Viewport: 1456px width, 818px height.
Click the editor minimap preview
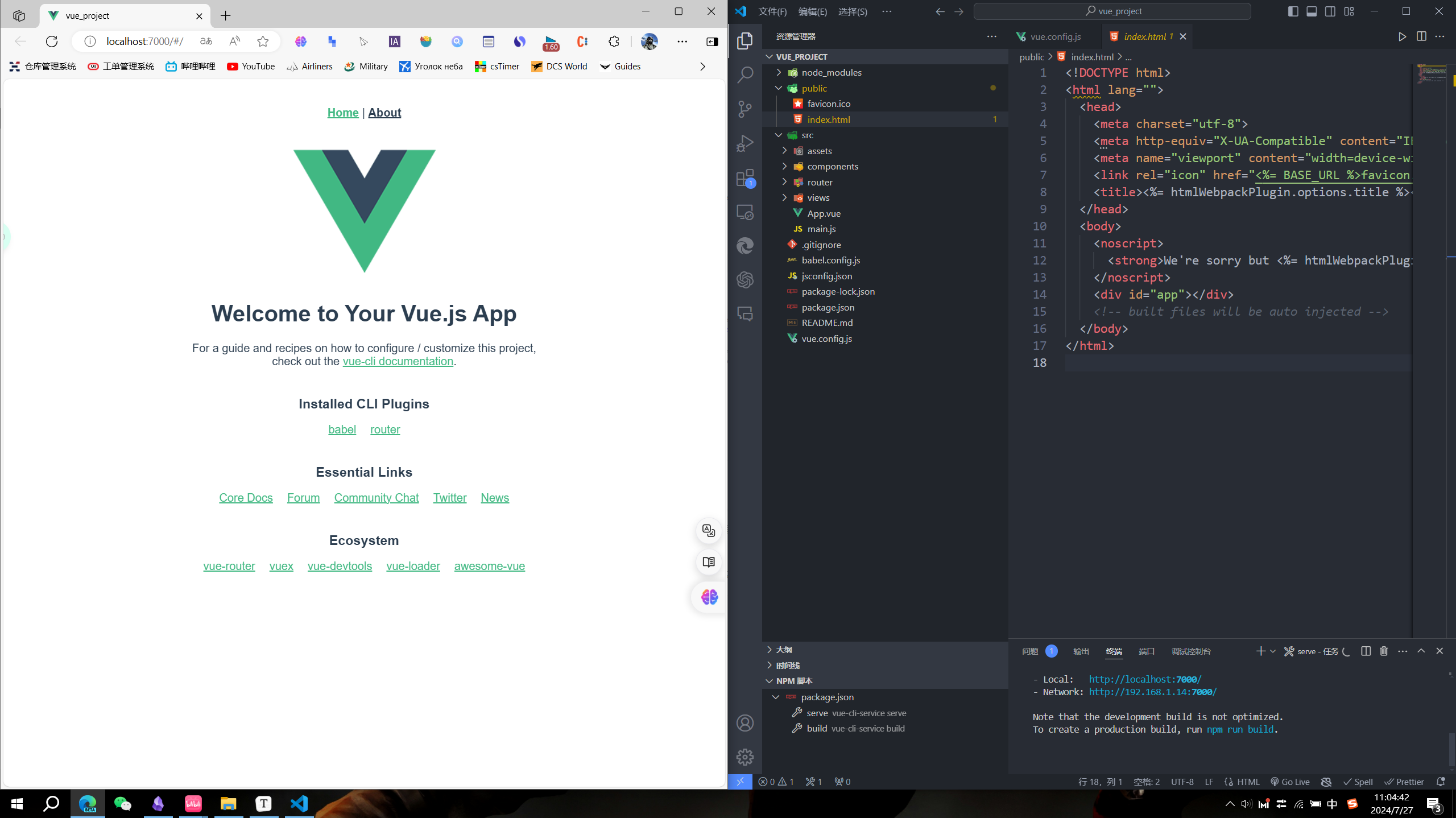click(1432, 75)
